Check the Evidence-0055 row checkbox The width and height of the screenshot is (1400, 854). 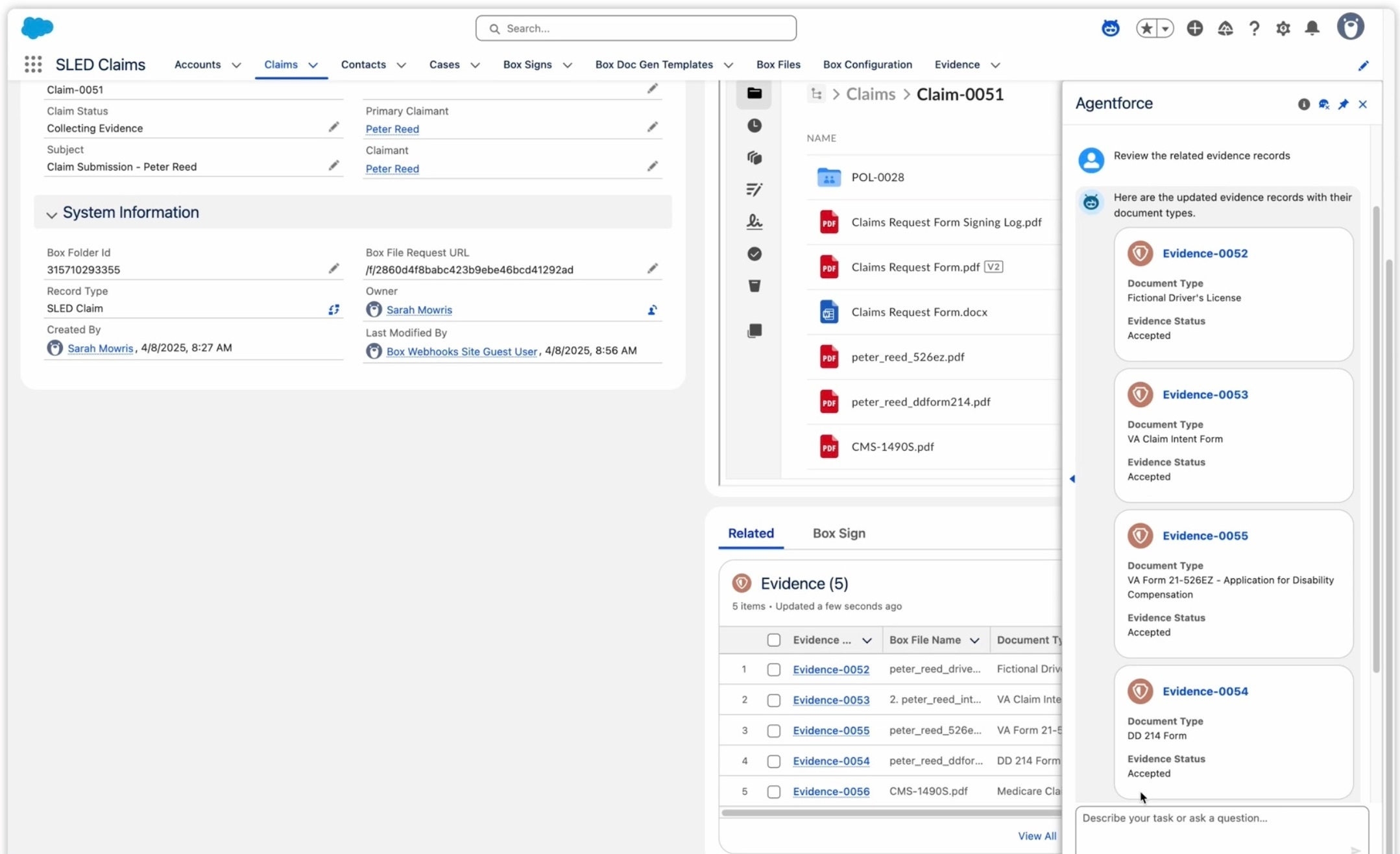pyautogui.click(x=773, y=731)
